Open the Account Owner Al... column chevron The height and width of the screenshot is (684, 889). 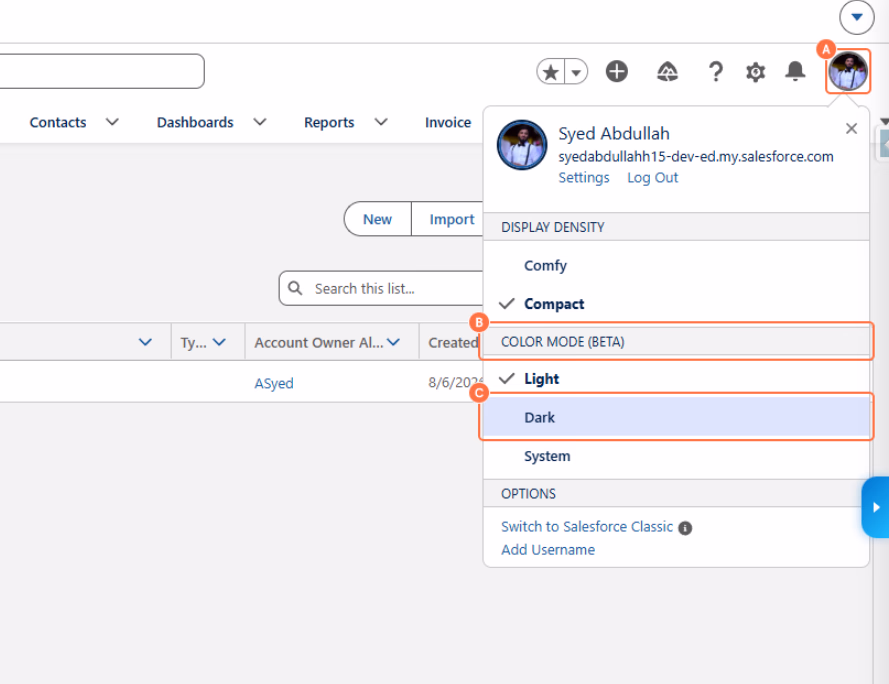tap(393, 342)
